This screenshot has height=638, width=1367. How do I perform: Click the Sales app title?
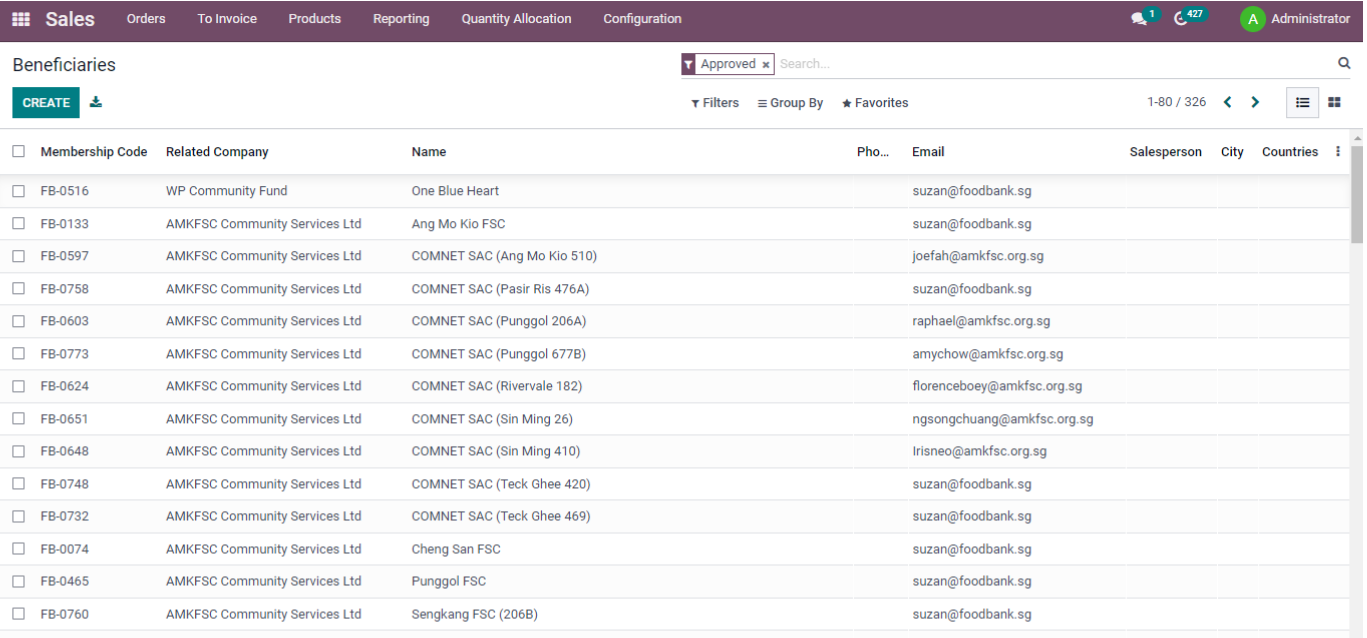pyautogui.click(x=70, y=19)
